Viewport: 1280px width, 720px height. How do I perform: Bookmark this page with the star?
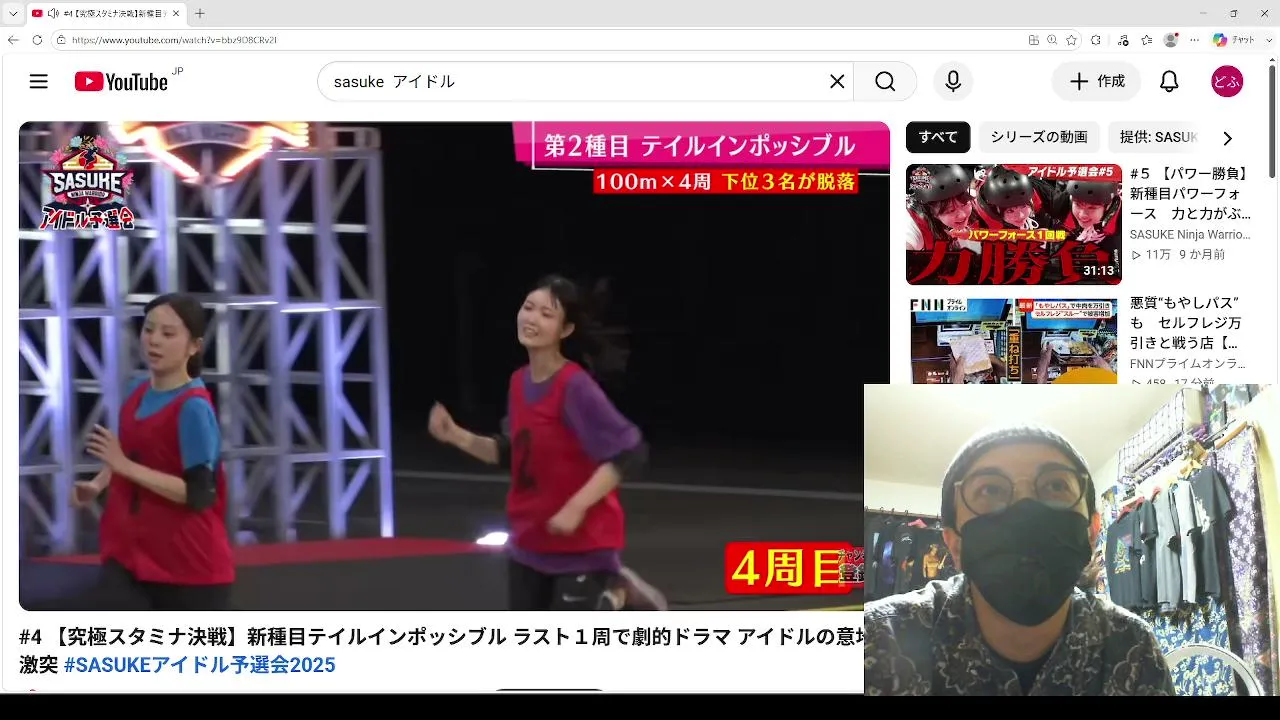[x=1072, y=40]
